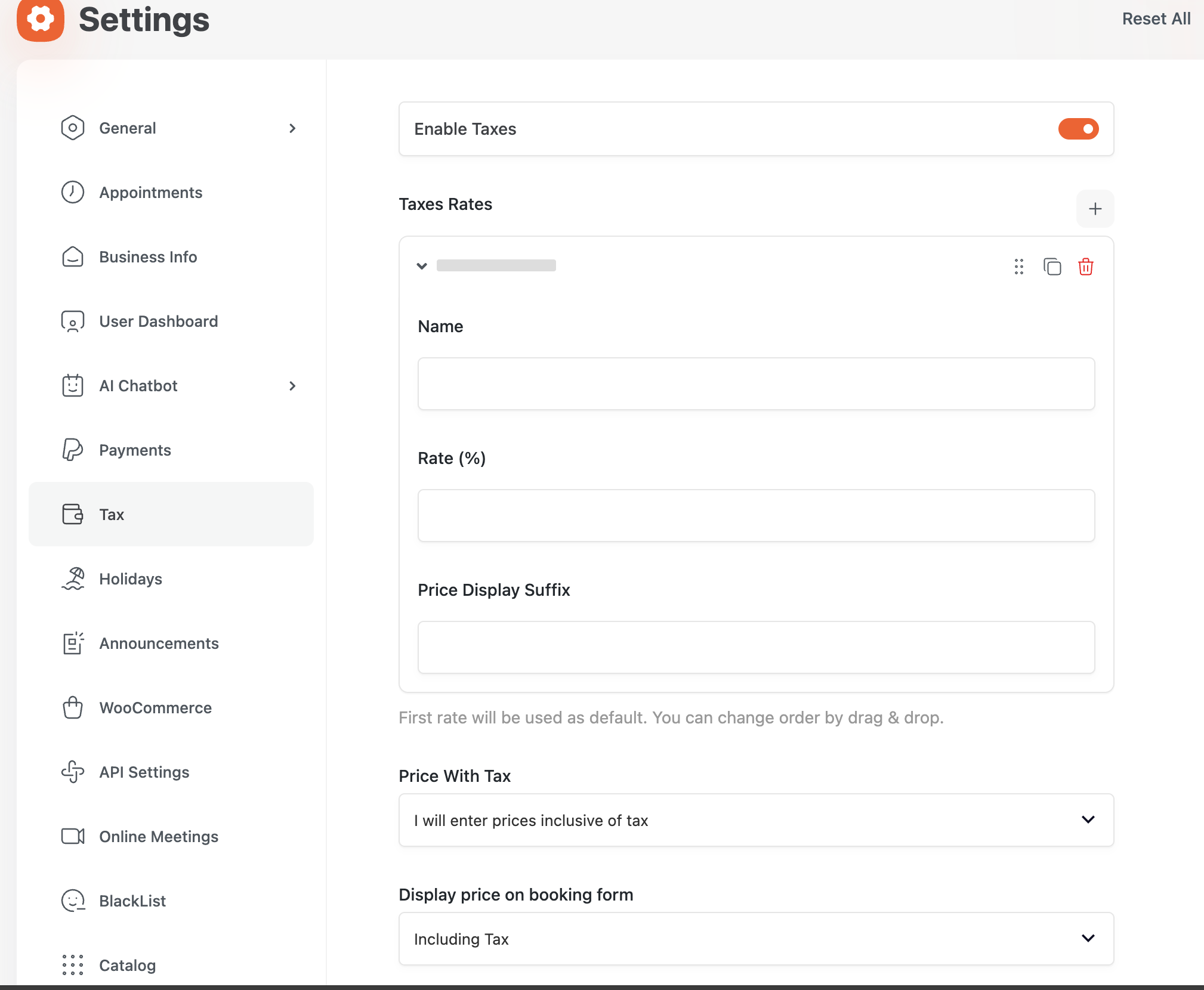Screen dimensions: 1204x990
Task: Expand the AI Chatbot submenu arrow
Action: [292, 386]
